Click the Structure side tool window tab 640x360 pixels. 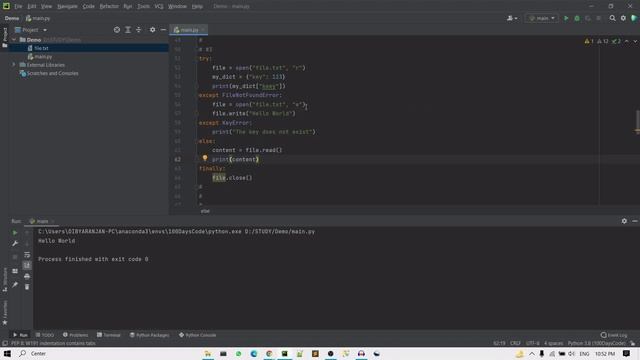click(x=5, y=280)
